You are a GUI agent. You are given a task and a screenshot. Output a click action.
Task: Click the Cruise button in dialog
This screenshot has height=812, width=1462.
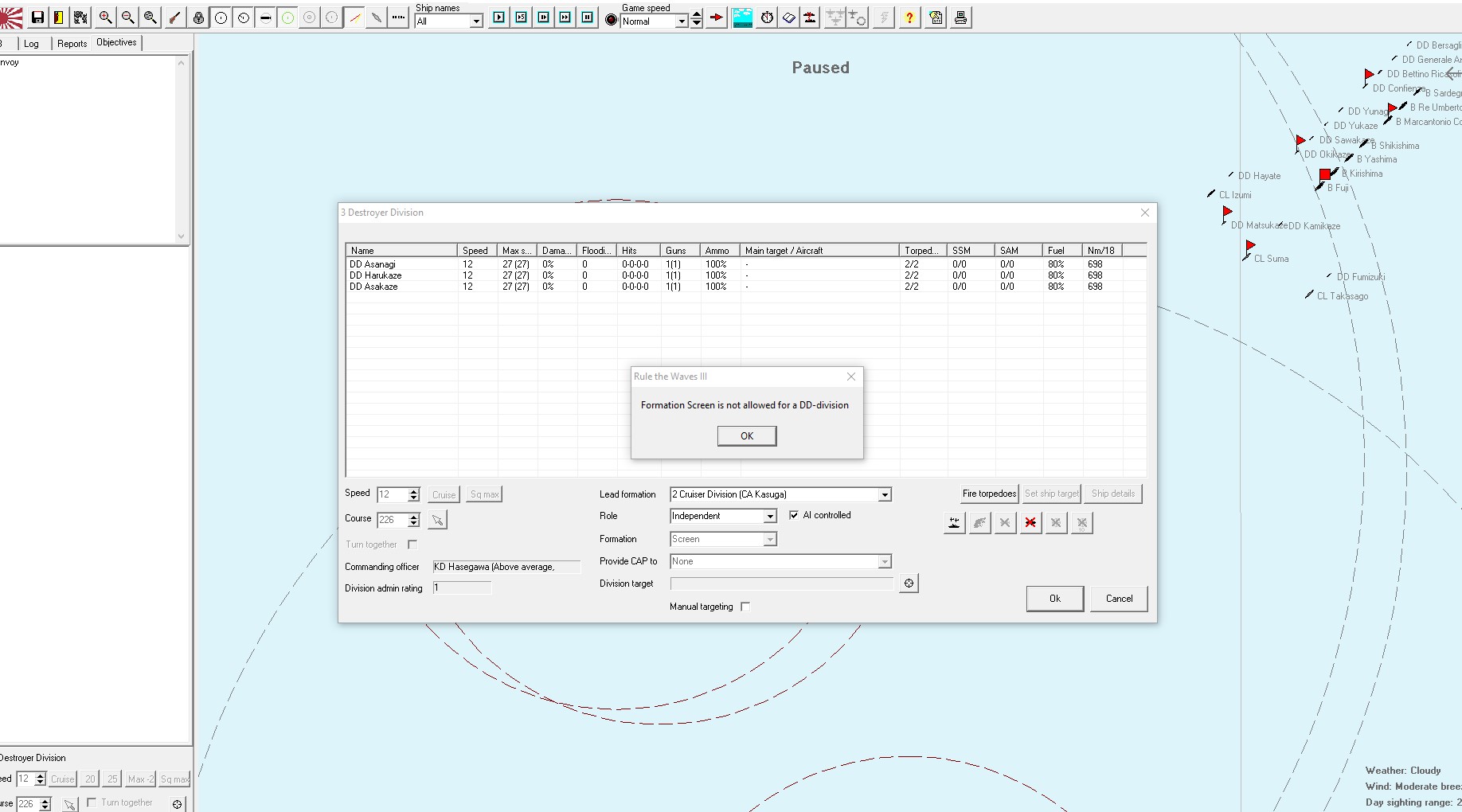pos(444,494)
